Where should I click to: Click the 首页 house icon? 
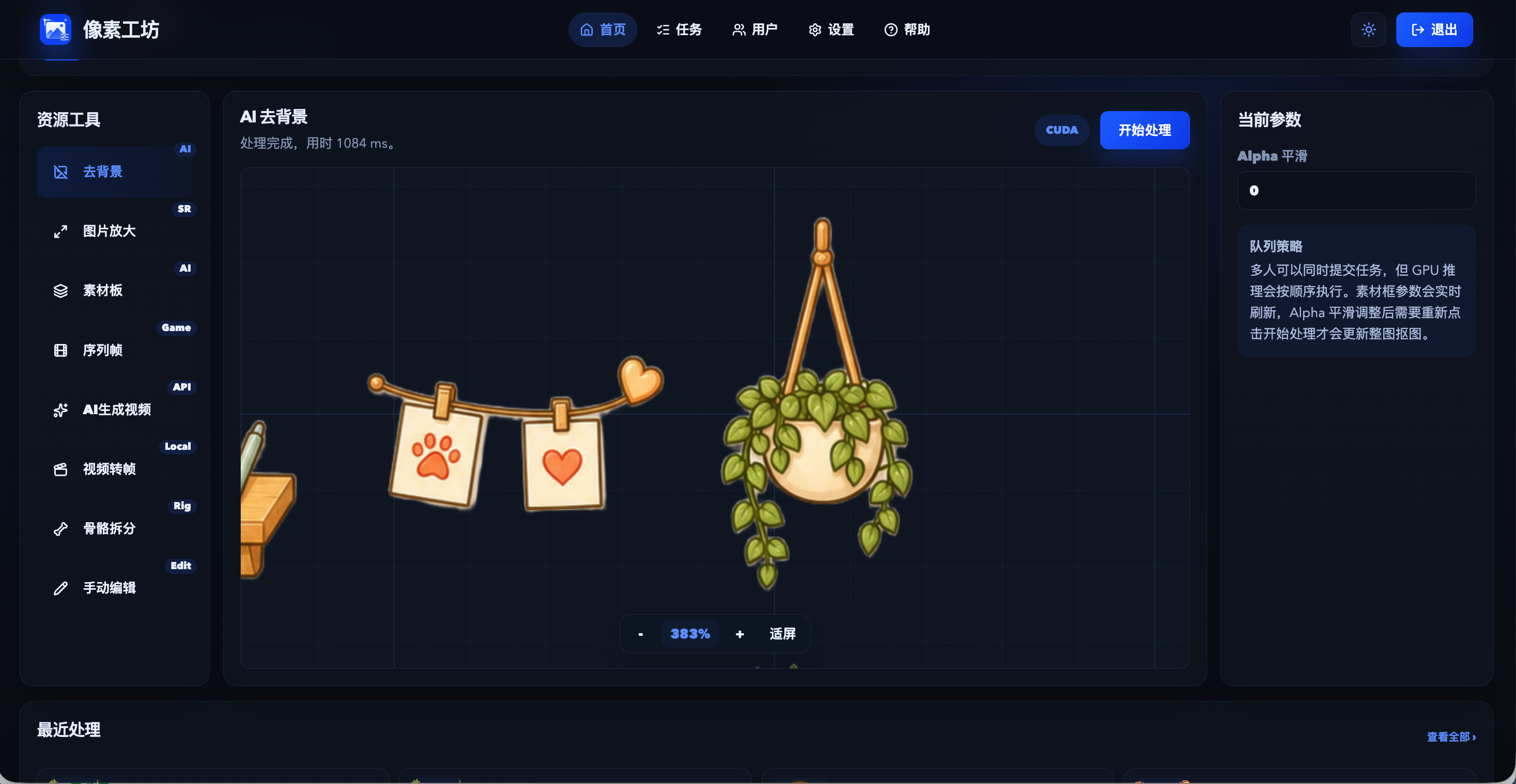tap(587, 29)
